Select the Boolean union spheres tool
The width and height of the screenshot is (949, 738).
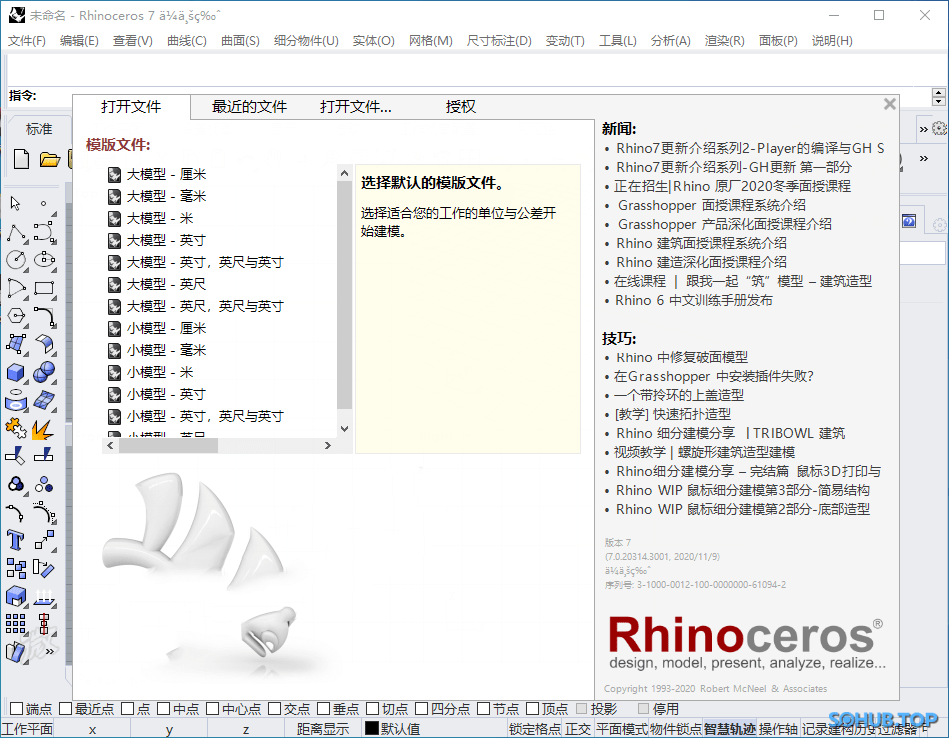(44, 372)
